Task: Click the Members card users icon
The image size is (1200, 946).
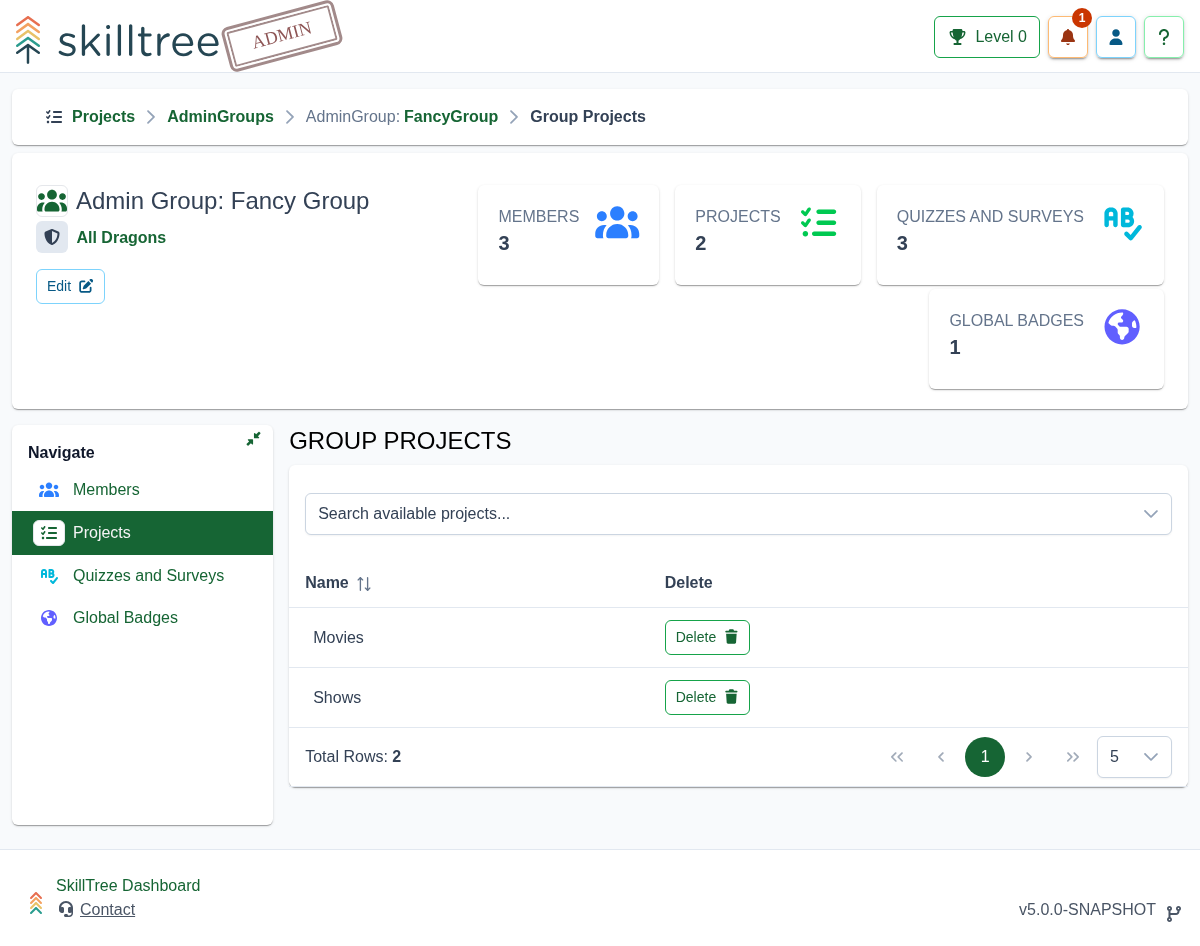Action: (x=617, y=223)
